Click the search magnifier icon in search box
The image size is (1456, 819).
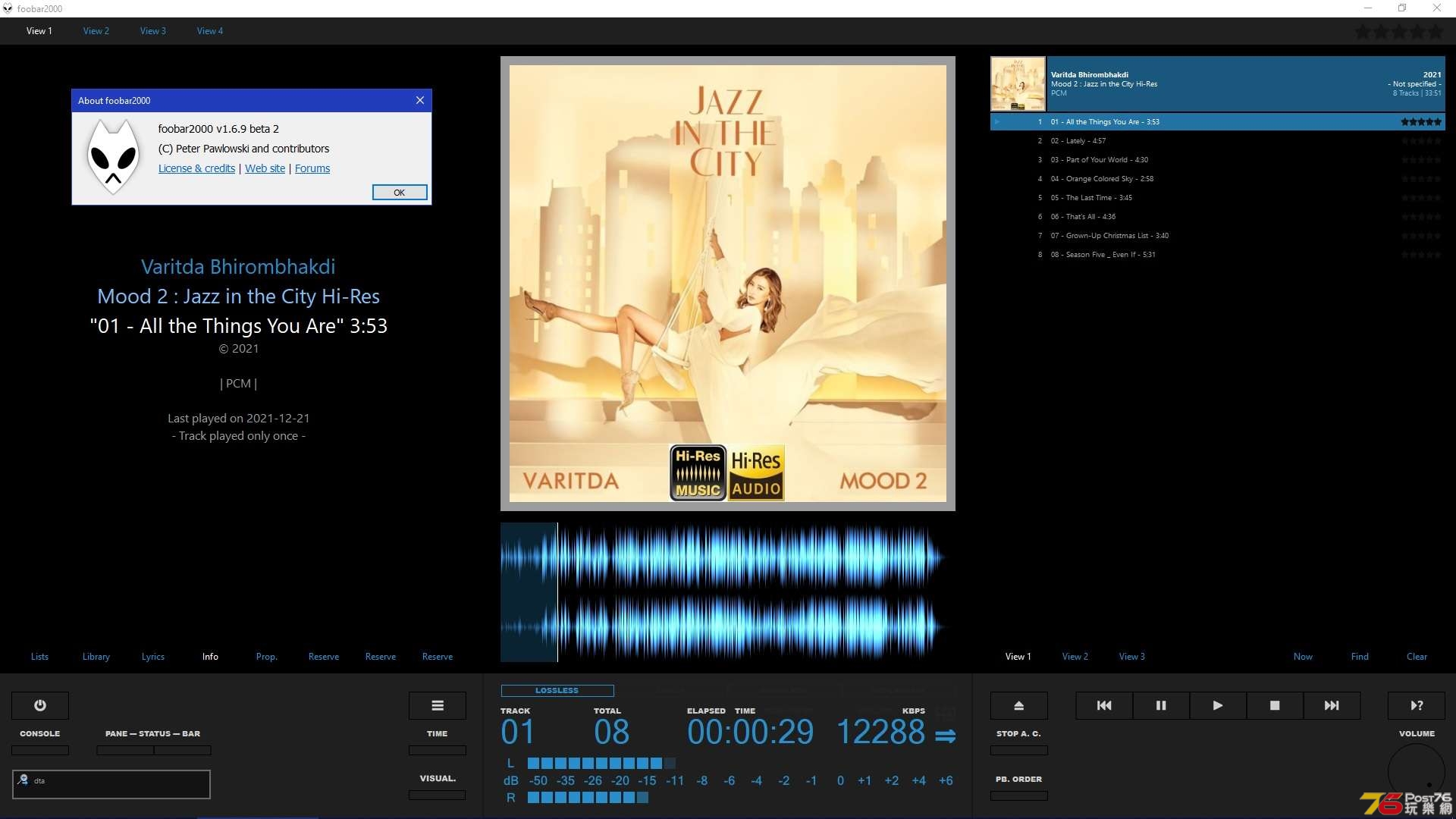[24, 780]
